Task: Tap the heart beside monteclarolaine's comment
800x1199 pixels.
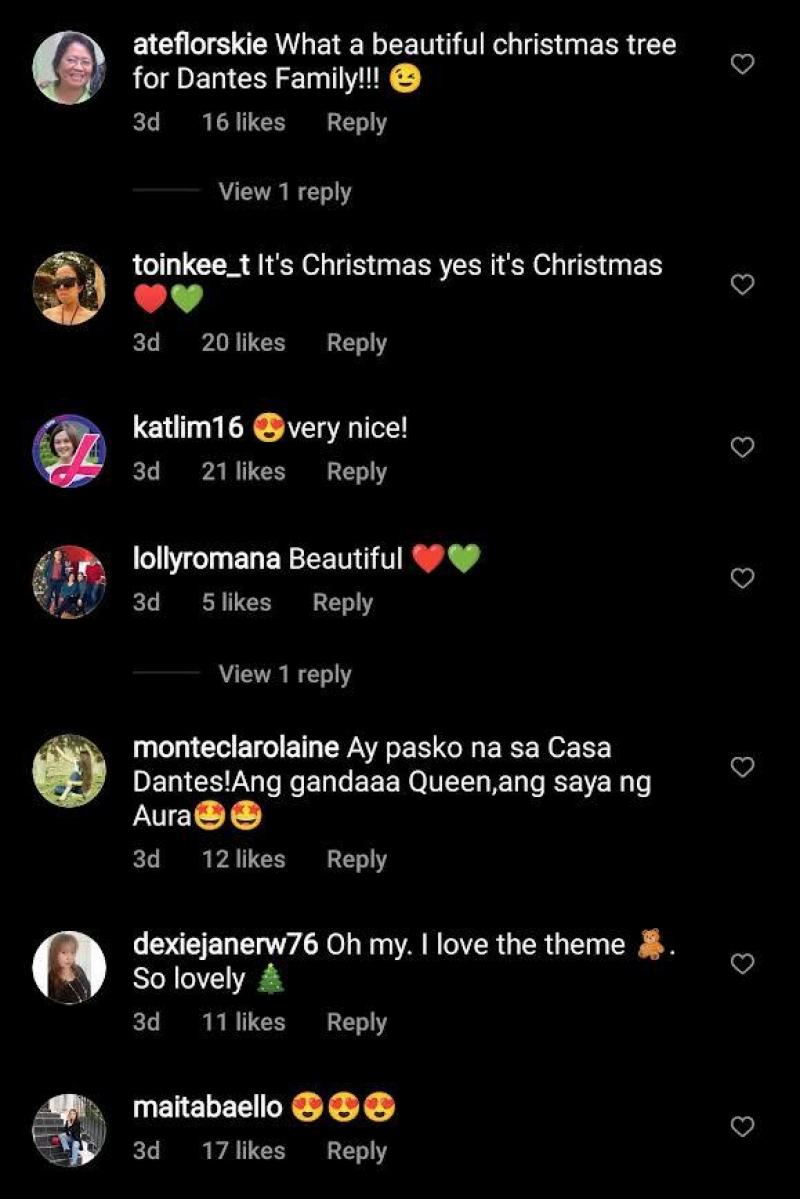Action: tap(742, 767)
